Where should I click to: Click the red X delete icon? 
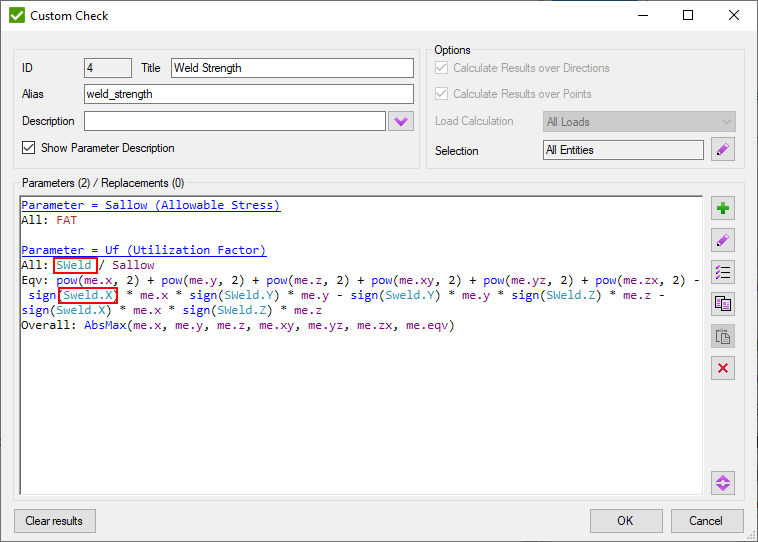(x=723, y=369)
